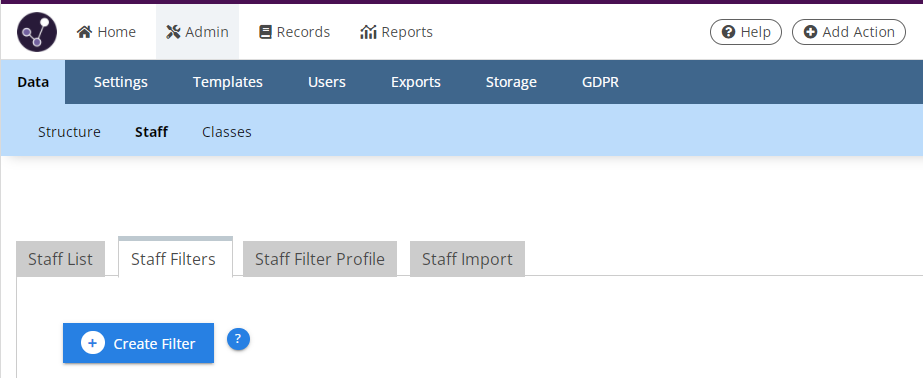The image size is (923, 378).
Task: Open the Templates admin tab
Action: tap(228, 82)
